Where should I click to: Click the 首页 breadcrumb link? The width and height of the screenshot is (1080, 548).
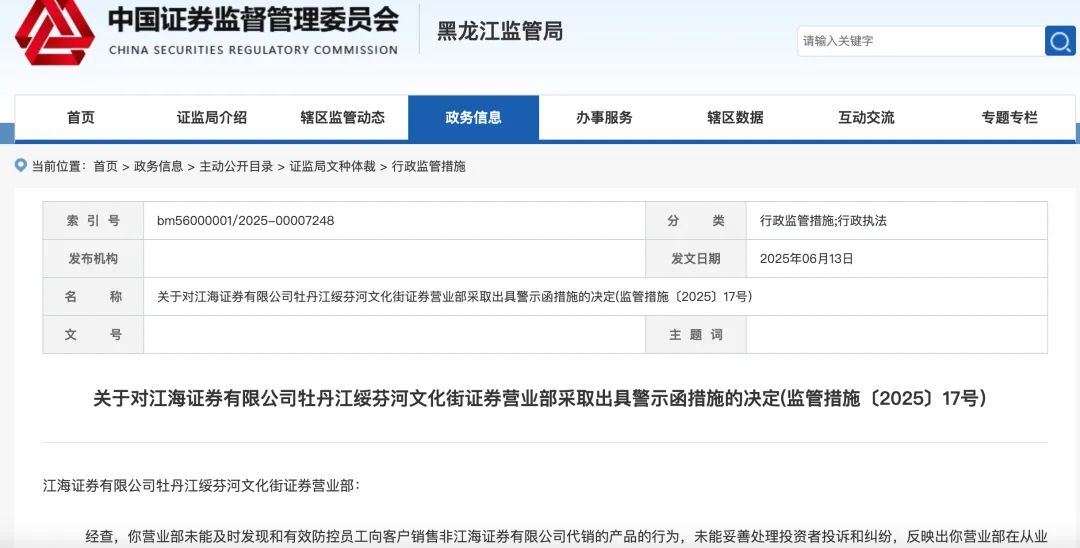[105, 166]
